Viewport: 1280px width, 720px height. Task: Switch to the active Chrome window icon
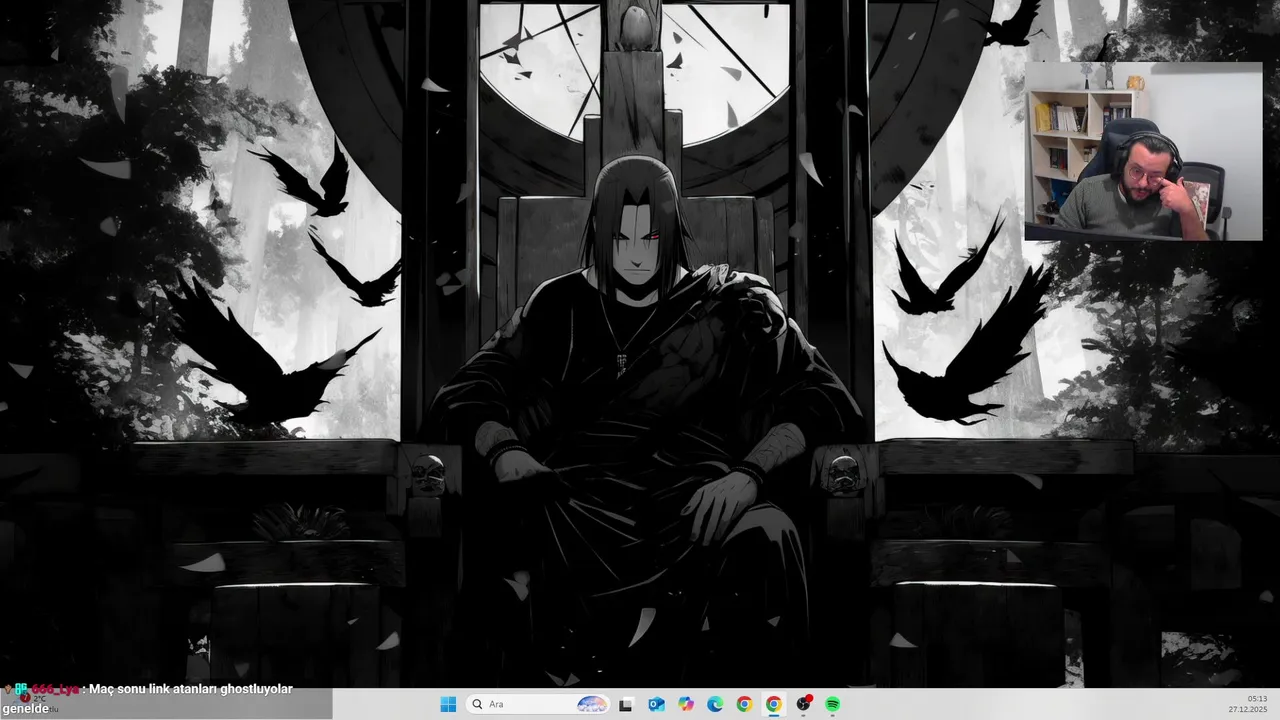(x=773, y=704)
